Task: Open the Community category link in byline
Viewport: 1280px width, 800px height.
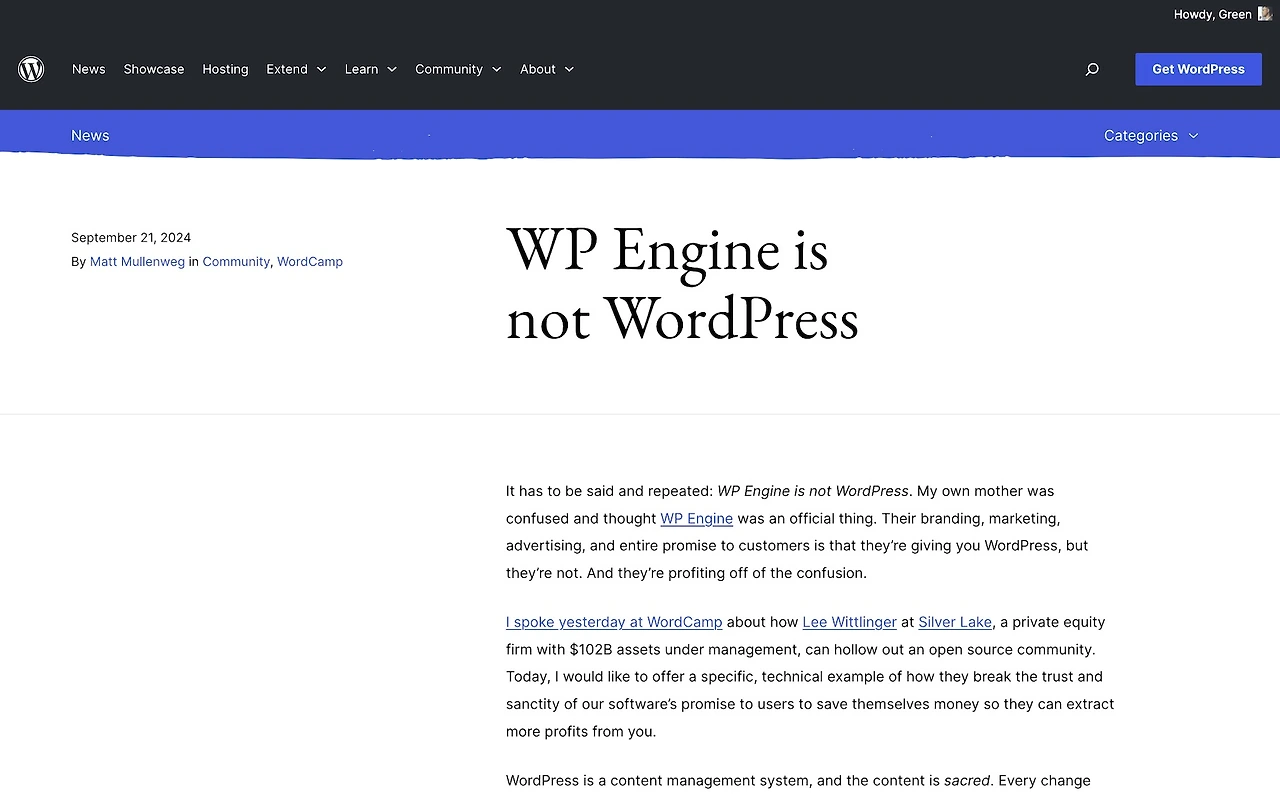Action: coord(236,261)
